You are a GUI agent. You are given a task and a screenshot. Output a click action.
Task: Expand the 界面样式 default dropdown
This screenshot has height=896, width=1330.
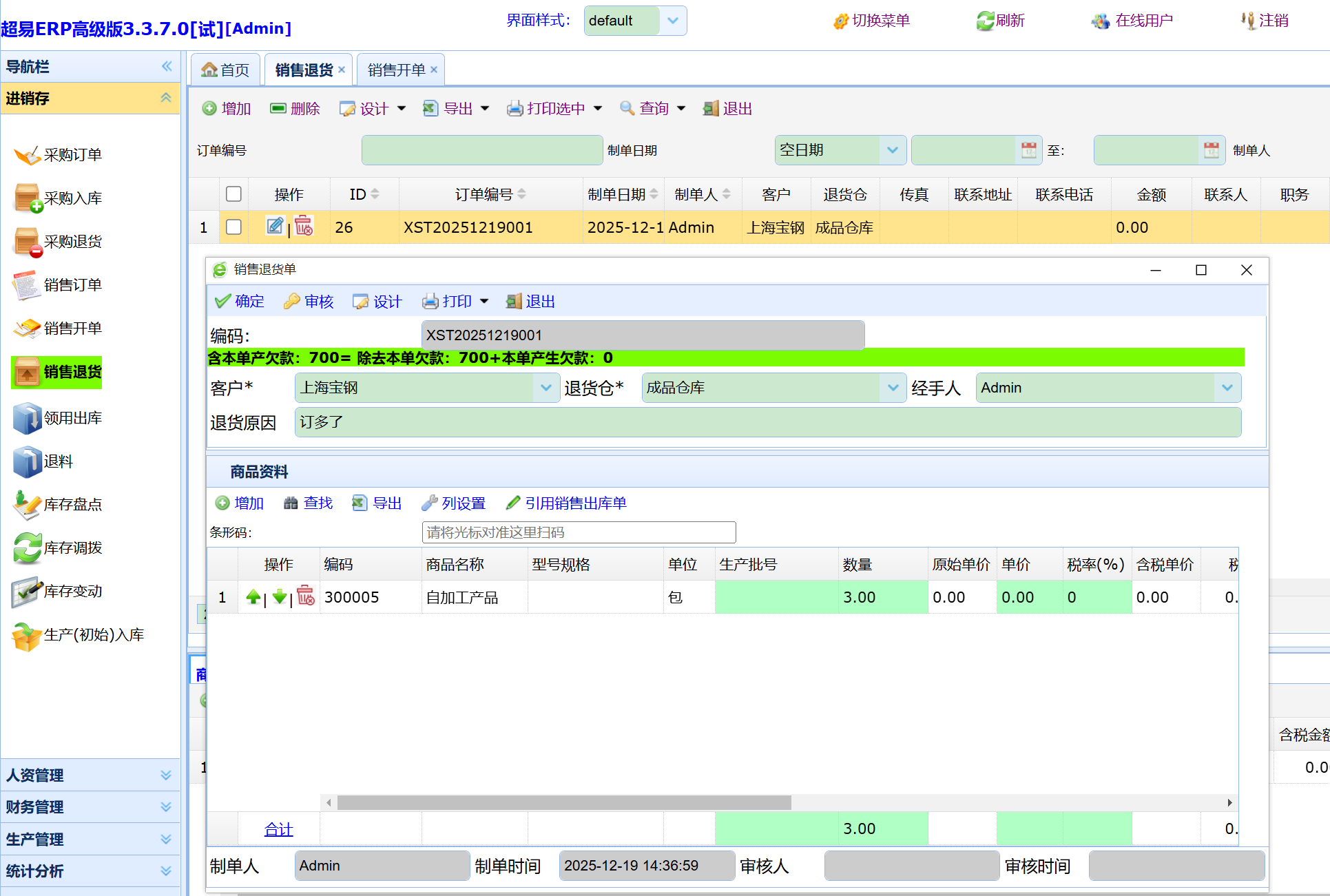[x=673, y=21]
